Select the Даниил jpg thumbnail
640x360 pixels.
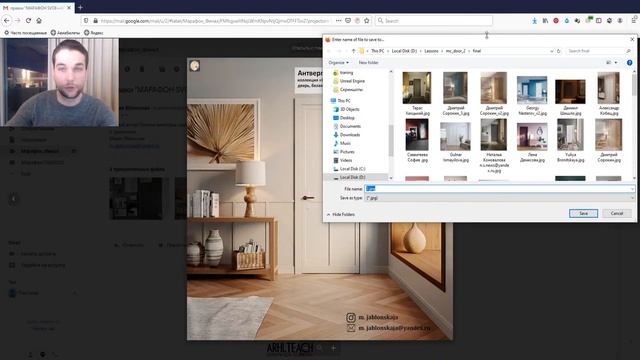[x=570, y=93]
